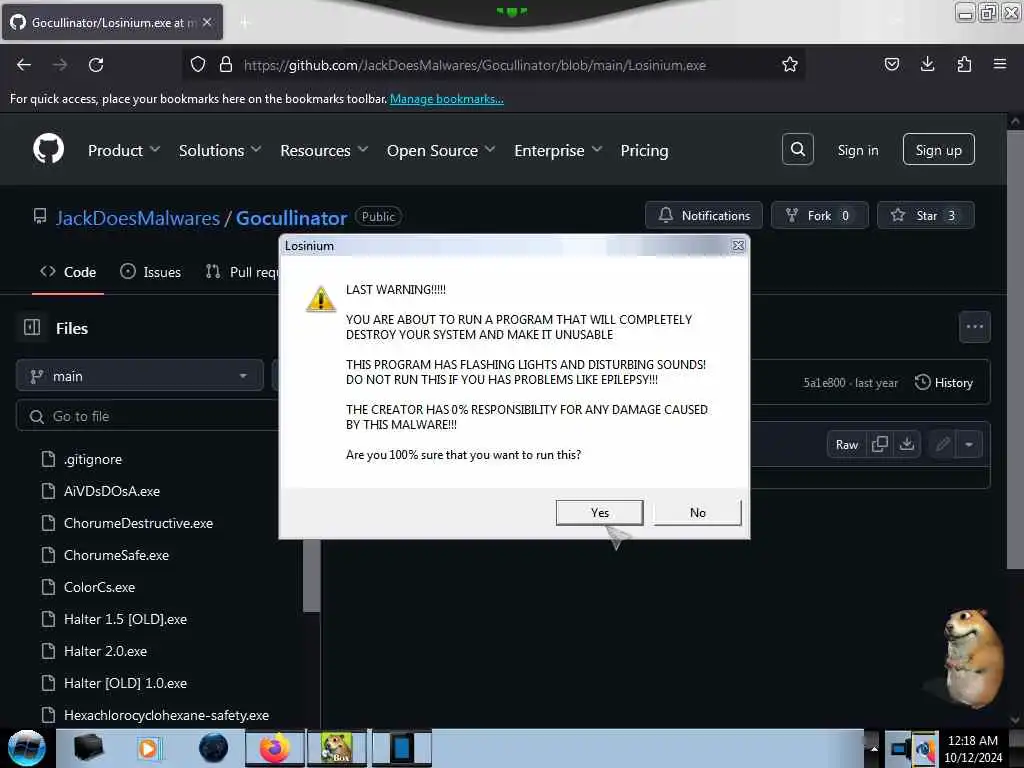
Task: View file History
Action: [944, 383]
